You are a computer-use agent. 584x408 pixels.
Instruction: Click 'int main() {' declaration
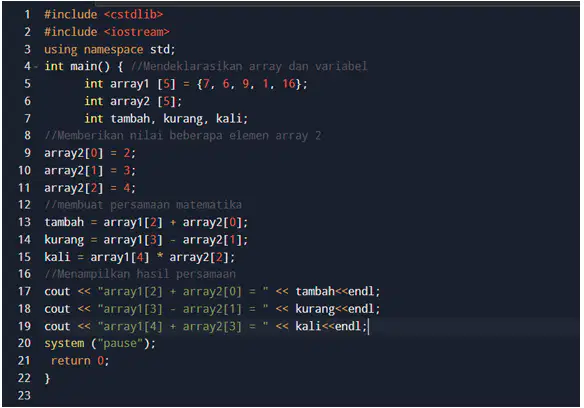tap(84, 67)
